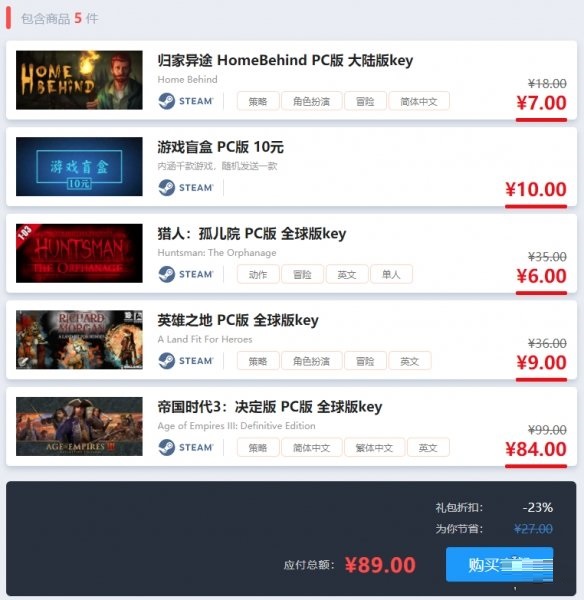Open the Home Behind game thumbnail
584x600 pixels.
pos(79,80)
